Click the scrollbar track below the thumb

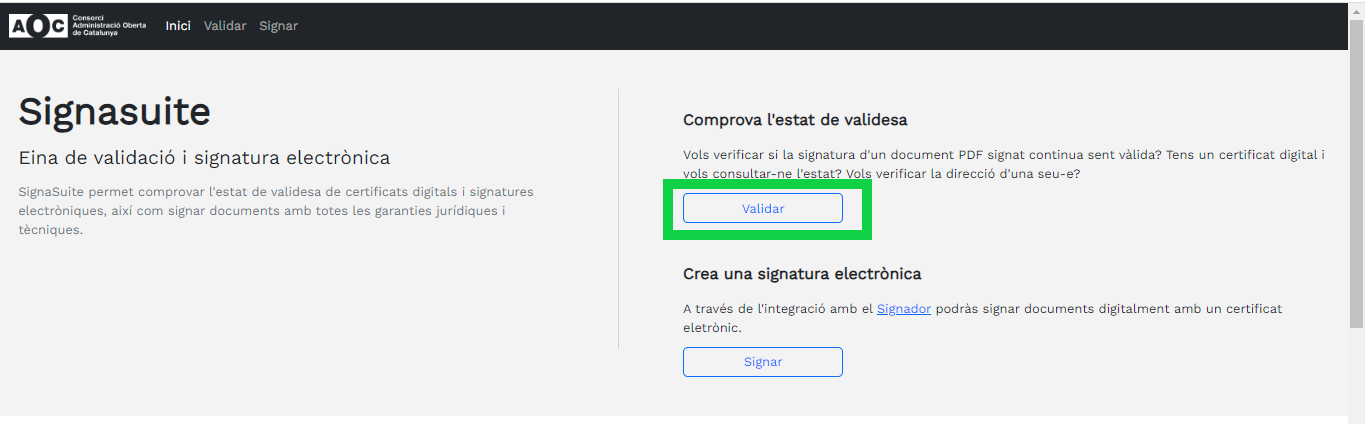coord(1356,370)
